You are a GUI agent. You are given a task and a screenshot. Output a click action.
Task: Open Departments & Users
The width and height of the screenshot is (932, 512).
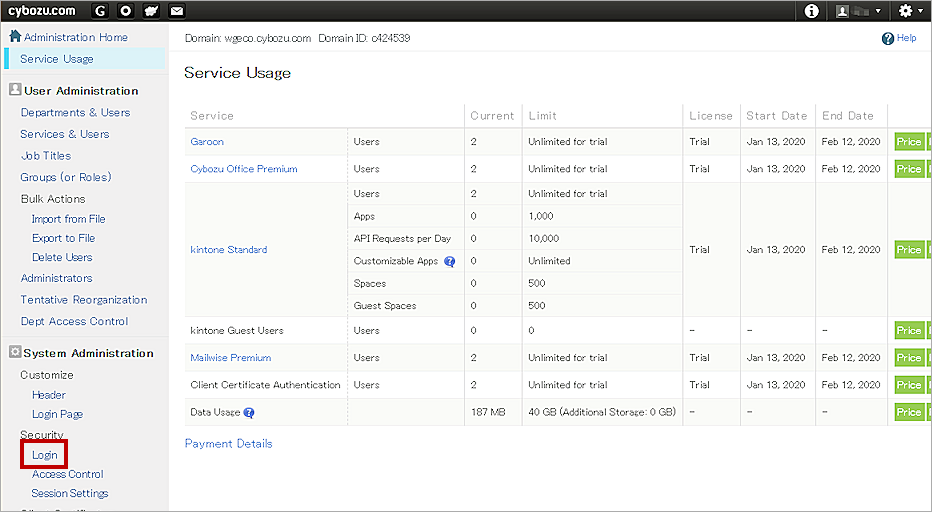coord(75,112)
